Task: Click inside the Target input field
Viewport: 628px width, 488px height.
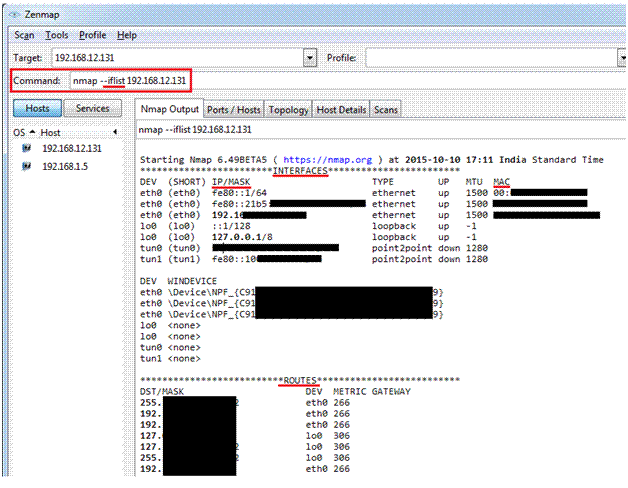Action: [x=178, y=58]
